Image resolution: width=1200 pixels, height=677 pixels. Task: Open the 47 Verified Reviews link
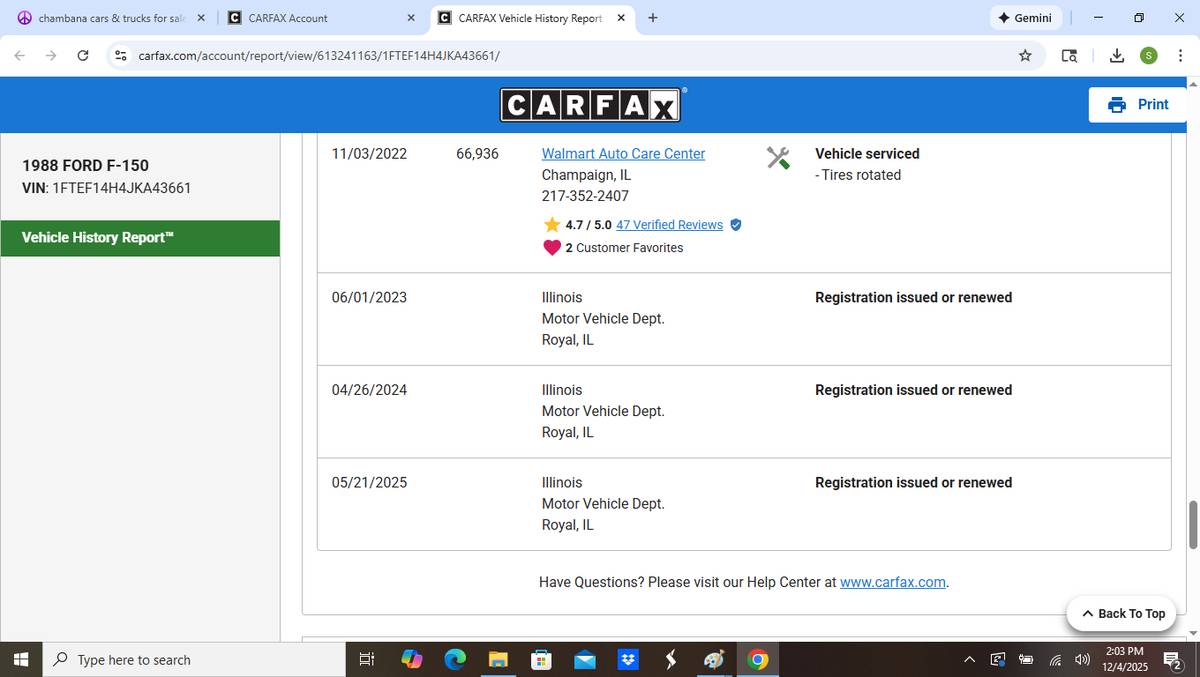tap(669, 225)
